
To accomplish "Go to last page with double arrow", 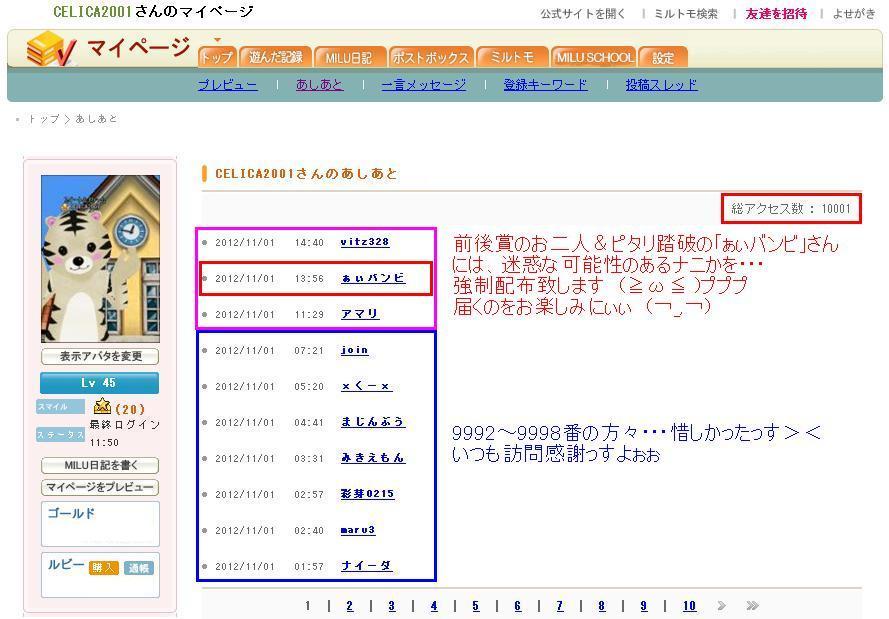I will tap(752, 606).
